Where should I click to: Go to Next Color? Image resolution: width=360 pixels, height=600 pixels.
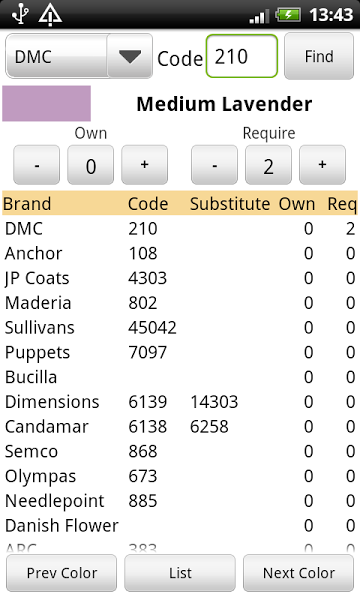pyautogui.click(x=298, y=573)
